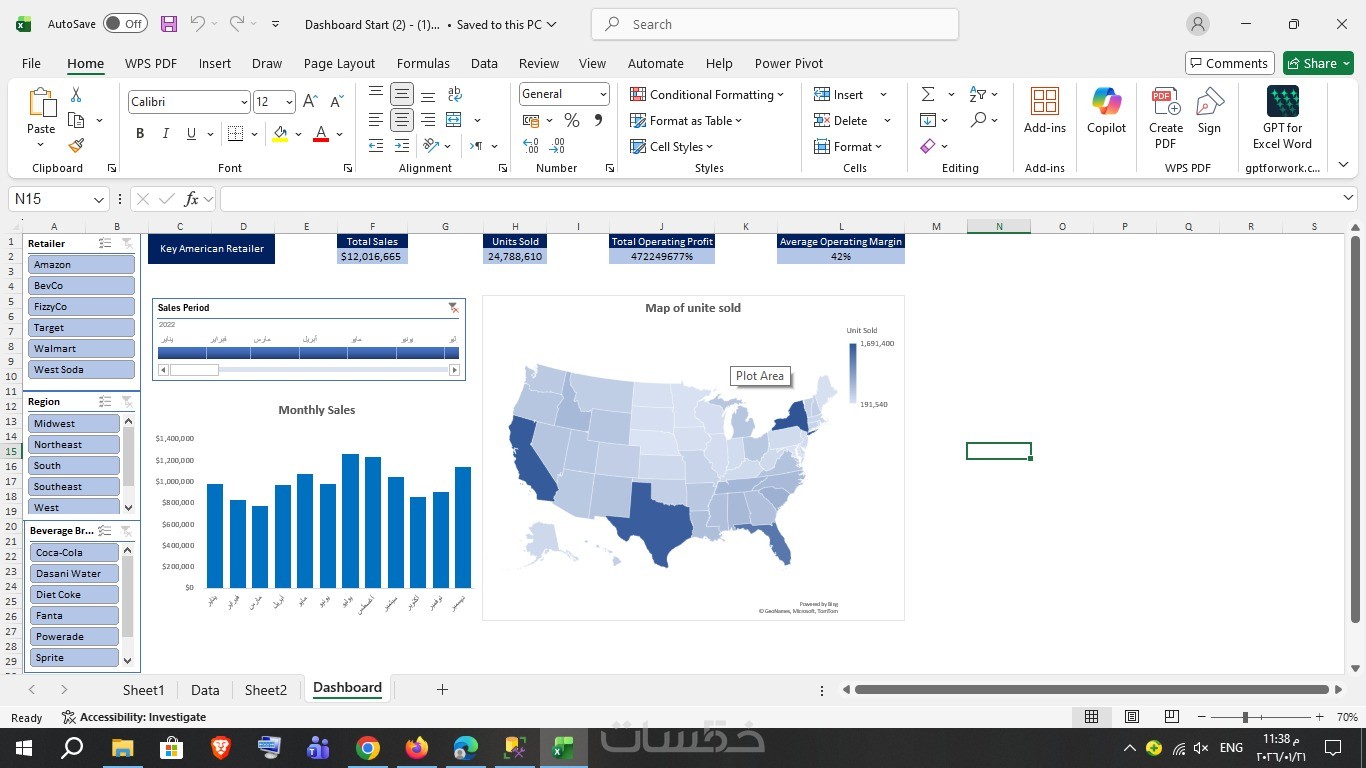This screenshot has height=768, width=1366.
Task: Click the Decrease Decimal icon
Action: pos(558,146)
